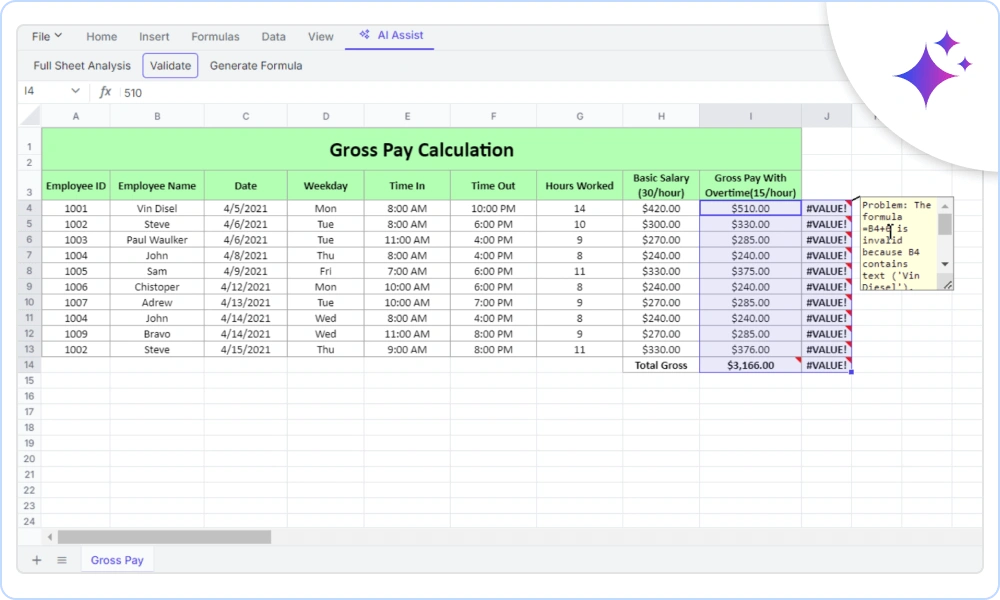Switch to the Formulas tab
This screenshot has height=600, width=1000.
click(x=215, y=36)
